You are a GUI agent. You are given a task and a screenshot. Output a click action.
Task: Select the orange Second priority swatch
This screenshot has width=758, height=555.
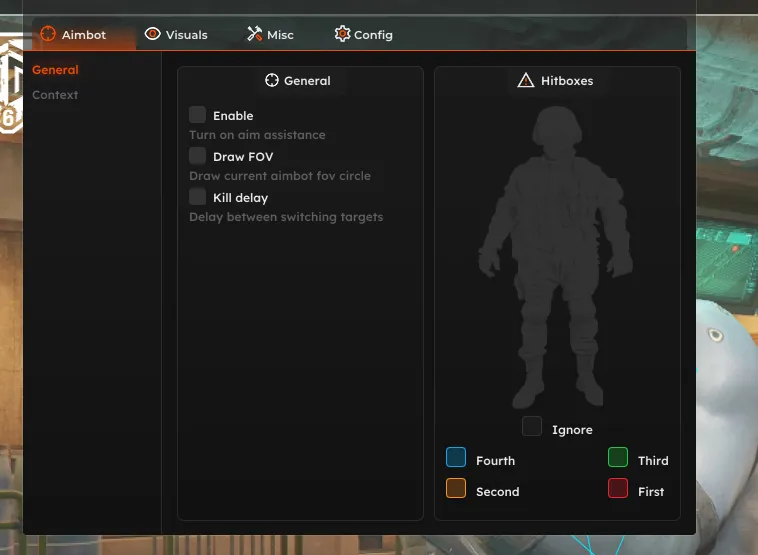point(456,488)
